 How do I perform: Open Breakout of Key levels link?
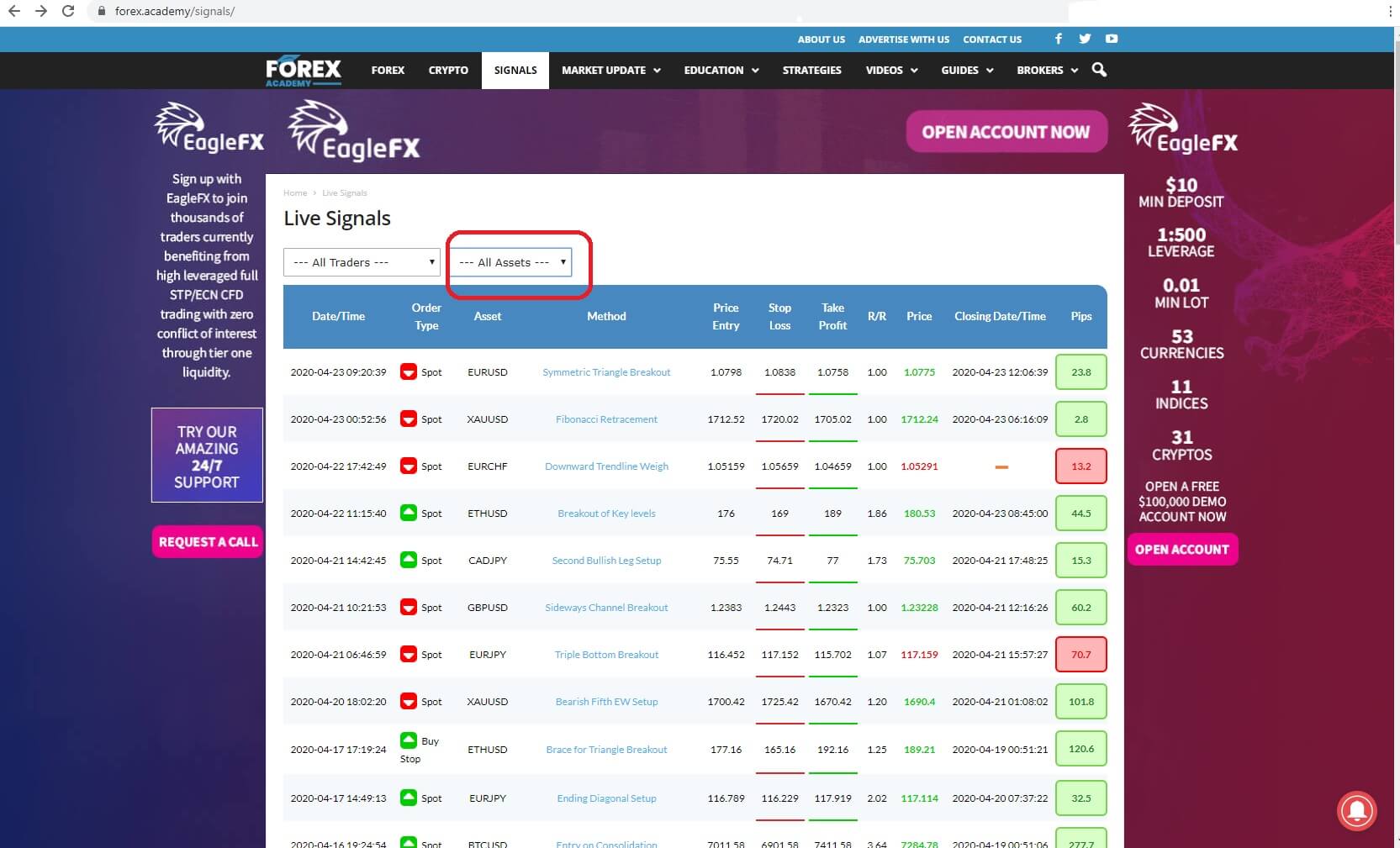pyautogui.click(x=606, y=514)
